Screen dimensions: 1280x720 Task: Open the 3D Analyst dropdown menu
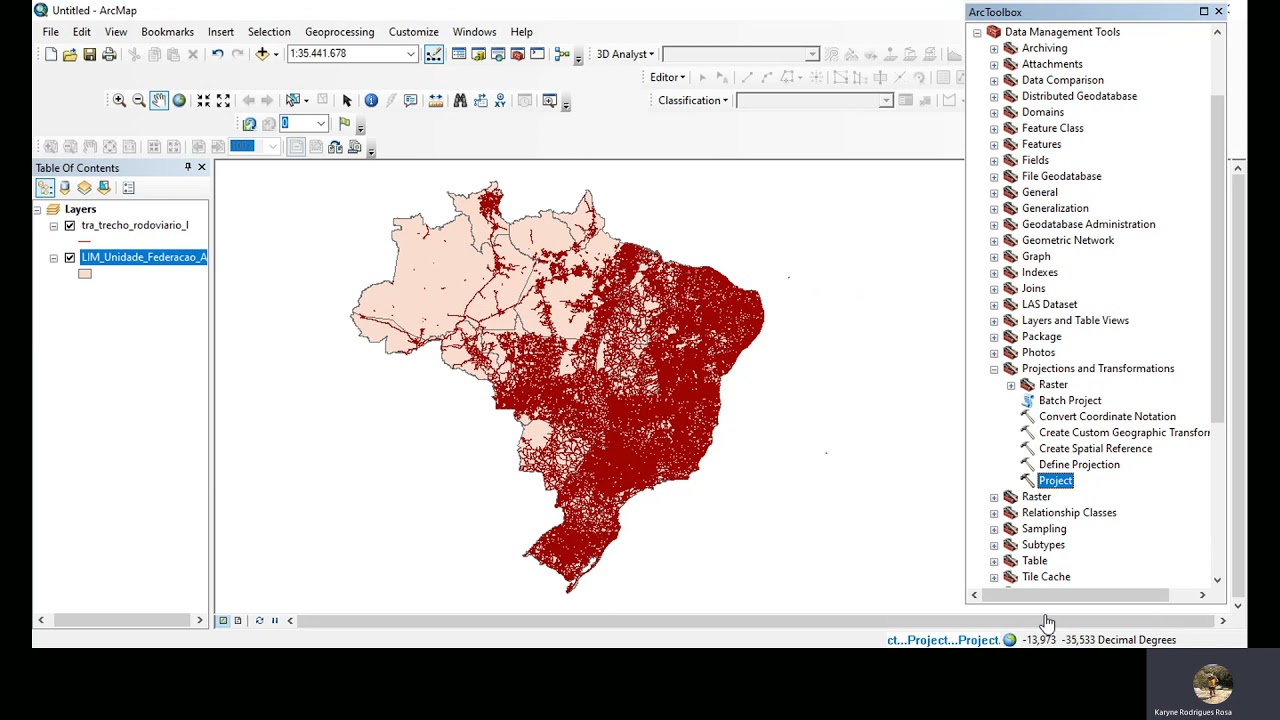click(x=625, y=54)
